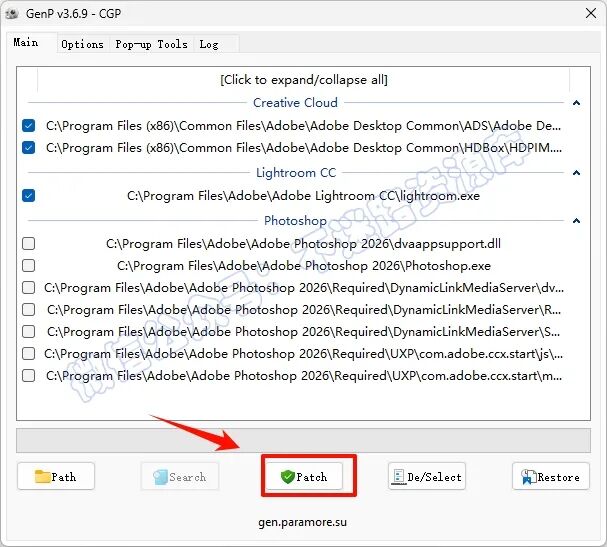Uncheck the HDBox HDPIM file checkbox
Viewport: 607px width, 547px height.
[x=29, y=147]
